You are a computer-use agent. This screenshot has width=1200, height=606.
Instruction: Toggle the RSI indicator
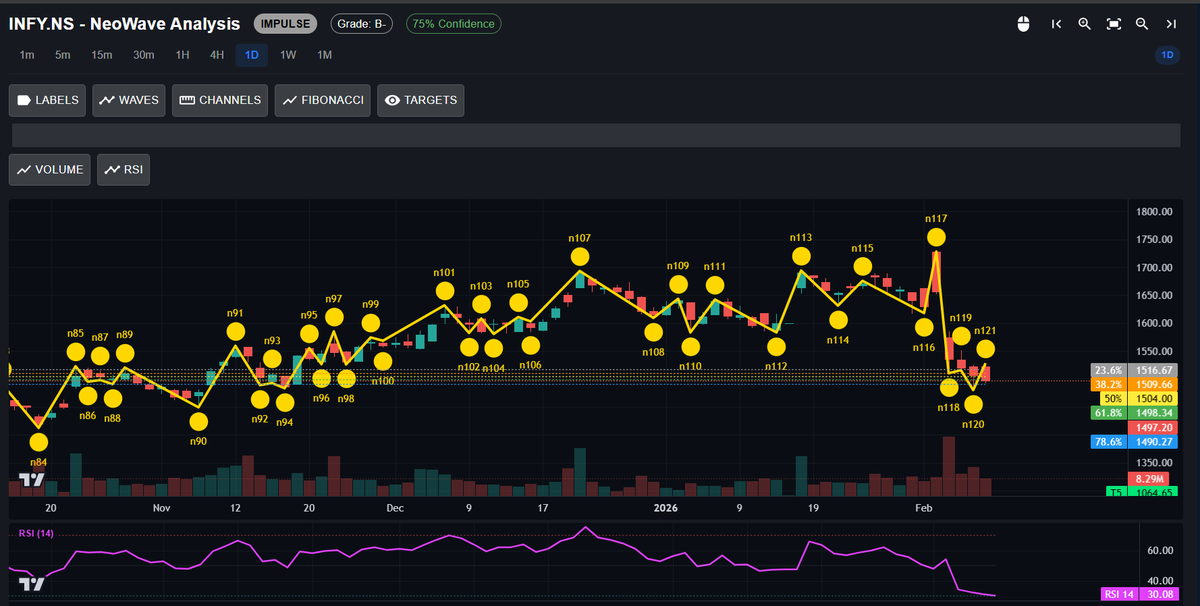[123, 170]
